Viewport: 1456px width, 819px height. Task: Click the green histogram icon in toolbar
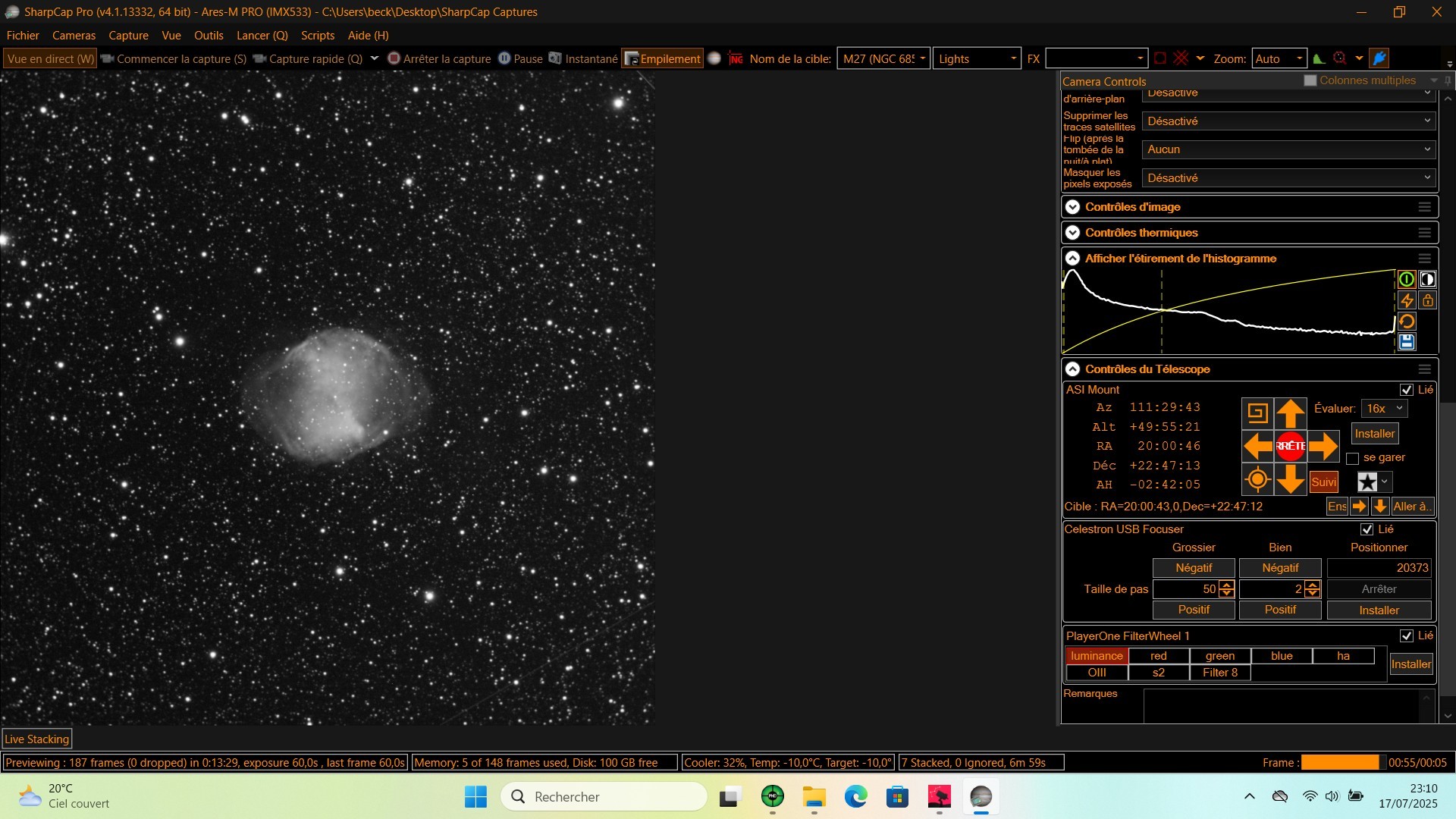1319,58
